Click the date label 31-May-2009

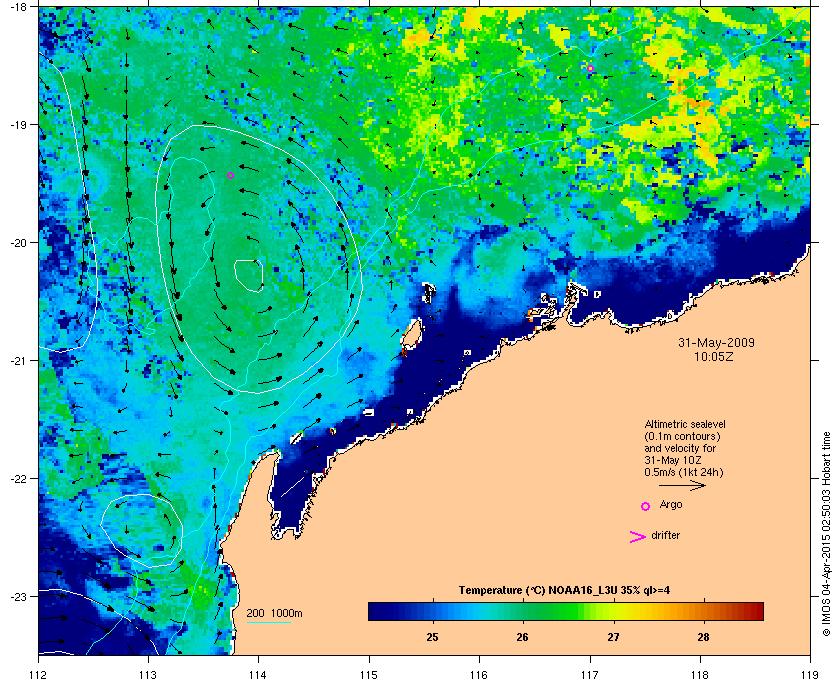[716, 342]
